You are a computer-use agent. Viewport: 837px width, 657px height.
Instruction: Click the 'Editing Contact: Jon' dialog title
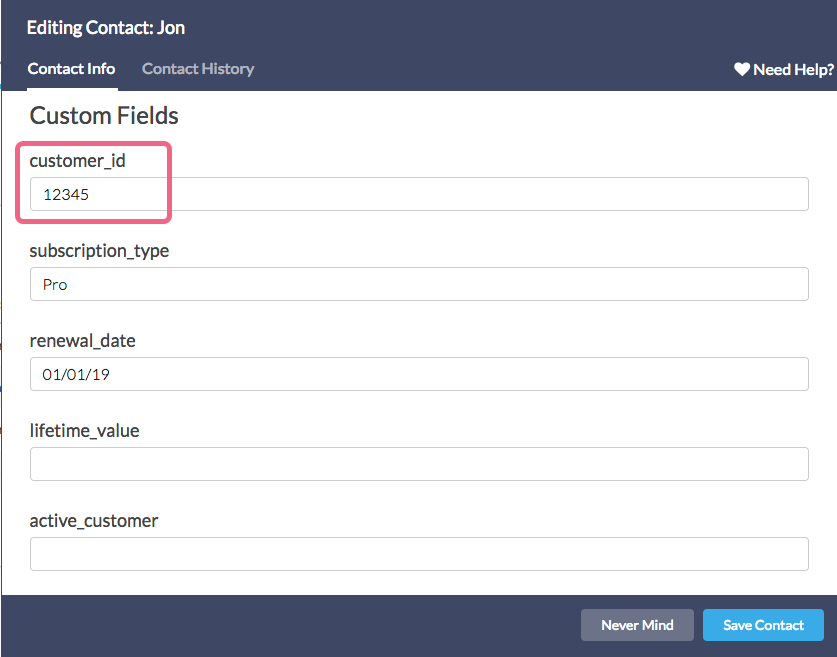106,27
